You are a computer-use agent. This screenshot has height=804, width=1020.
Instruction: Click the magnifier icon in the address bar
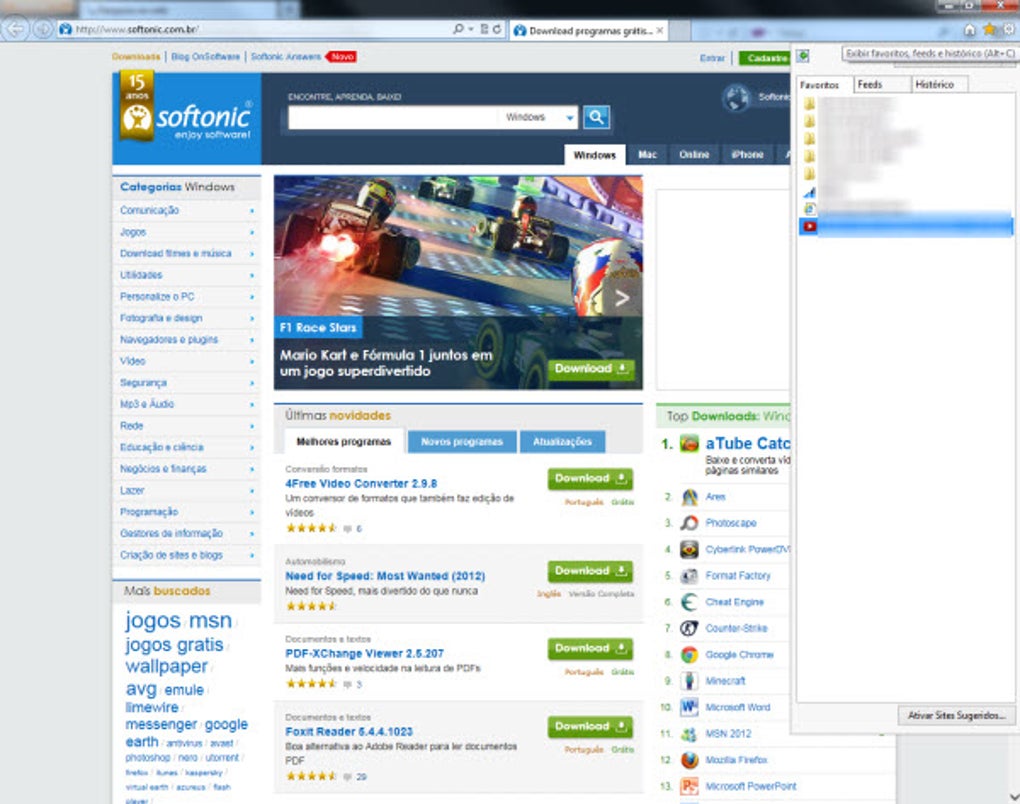coord(458,29)
